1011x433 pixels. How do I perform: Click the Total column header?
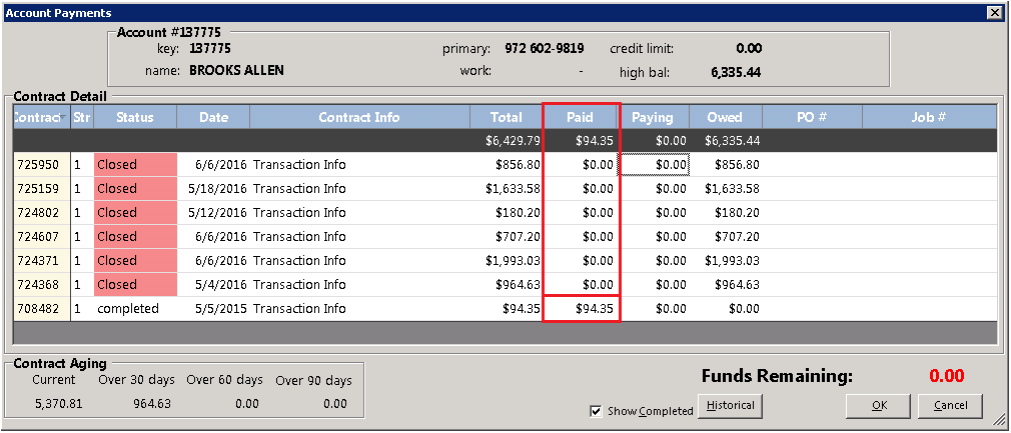[506, 117]
